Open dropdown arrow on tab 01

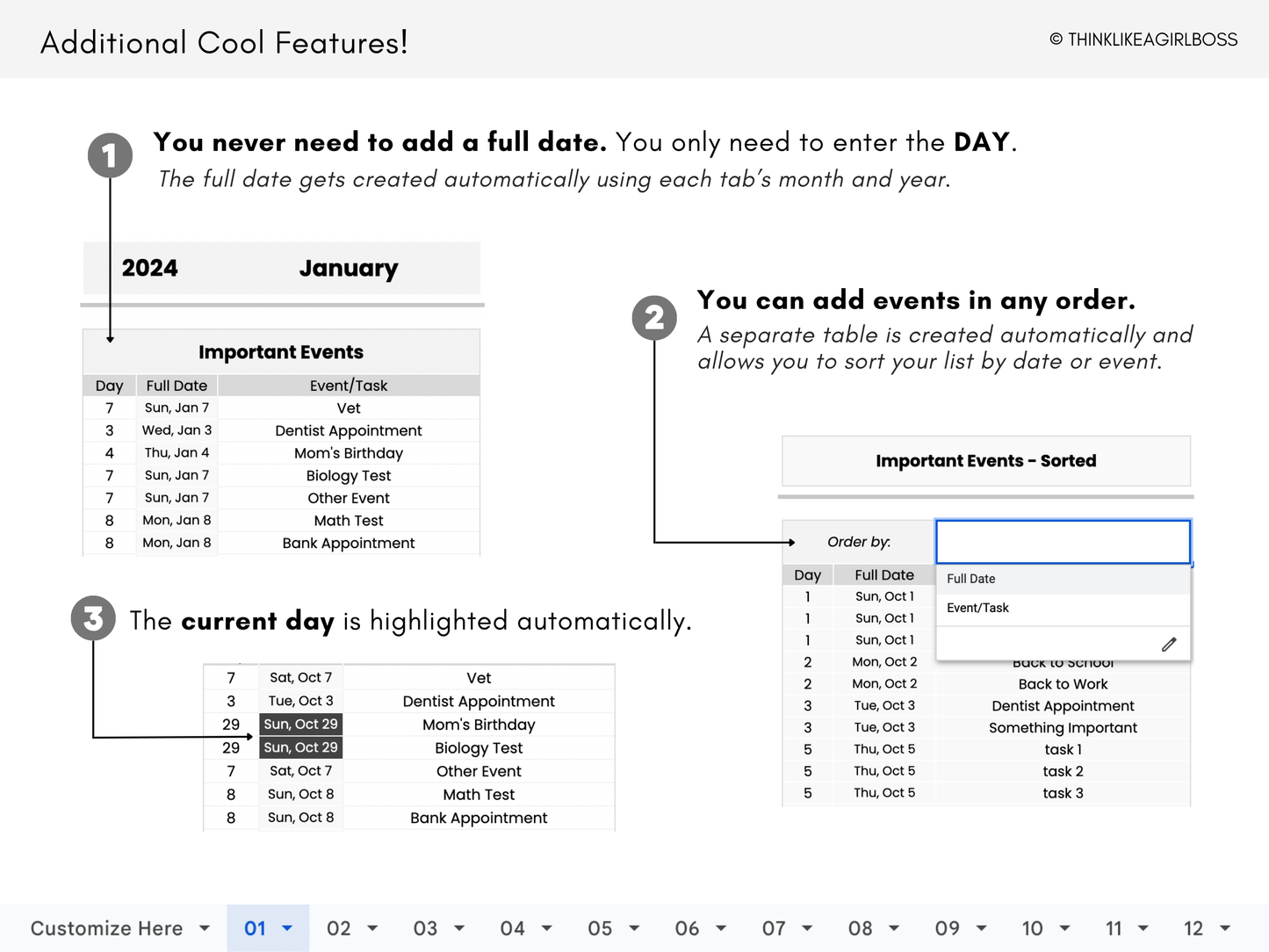click(287, 928)
